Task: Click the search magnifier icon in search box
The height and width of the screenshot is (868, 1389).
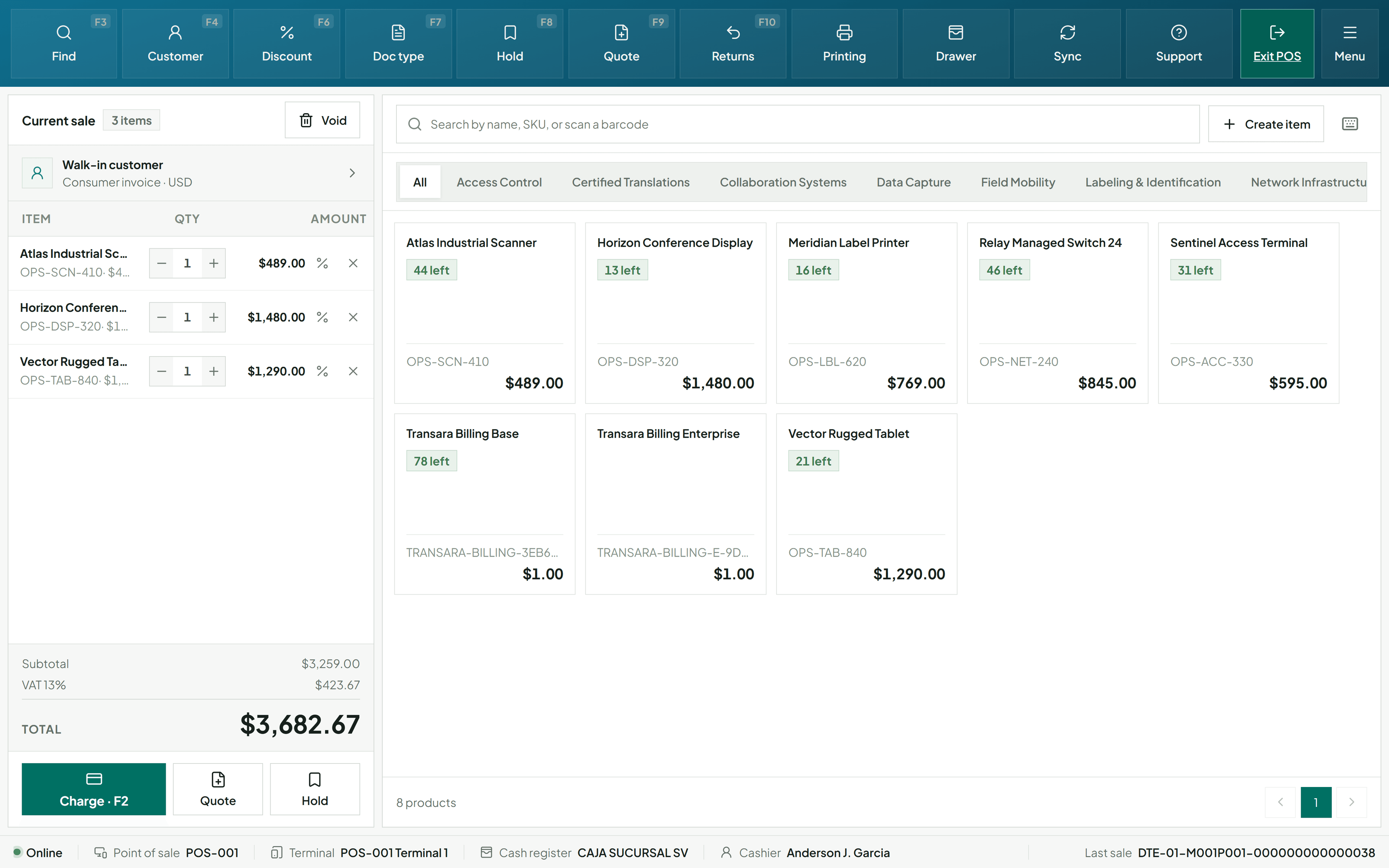Action: coord(415,124)
